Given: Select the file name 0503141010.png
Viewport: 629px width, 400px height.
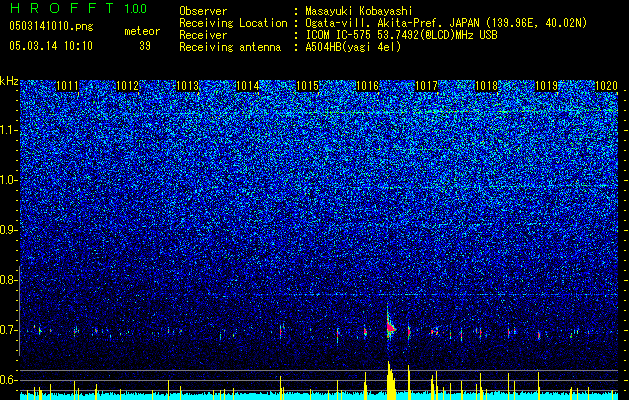Looking at the screenshot, I should click(51, 26).
